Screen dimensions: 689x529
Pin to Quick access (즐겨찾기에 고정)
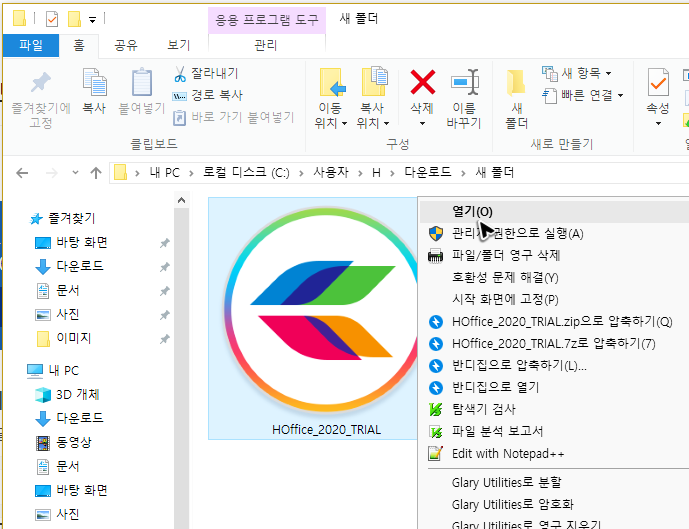coord(41,99)
